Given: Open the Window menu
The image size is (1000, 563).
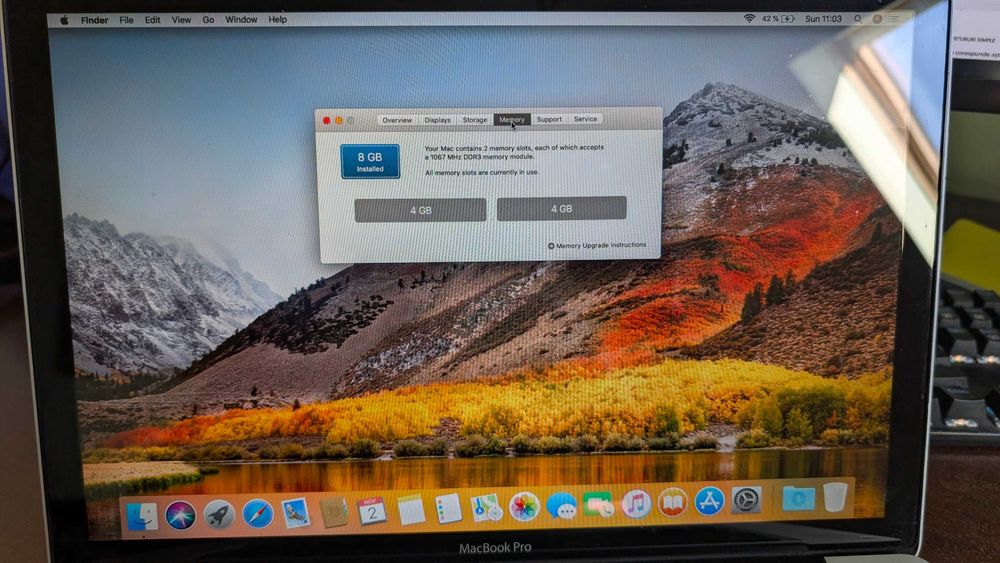Looking at the screenshot, I should 241,20.
